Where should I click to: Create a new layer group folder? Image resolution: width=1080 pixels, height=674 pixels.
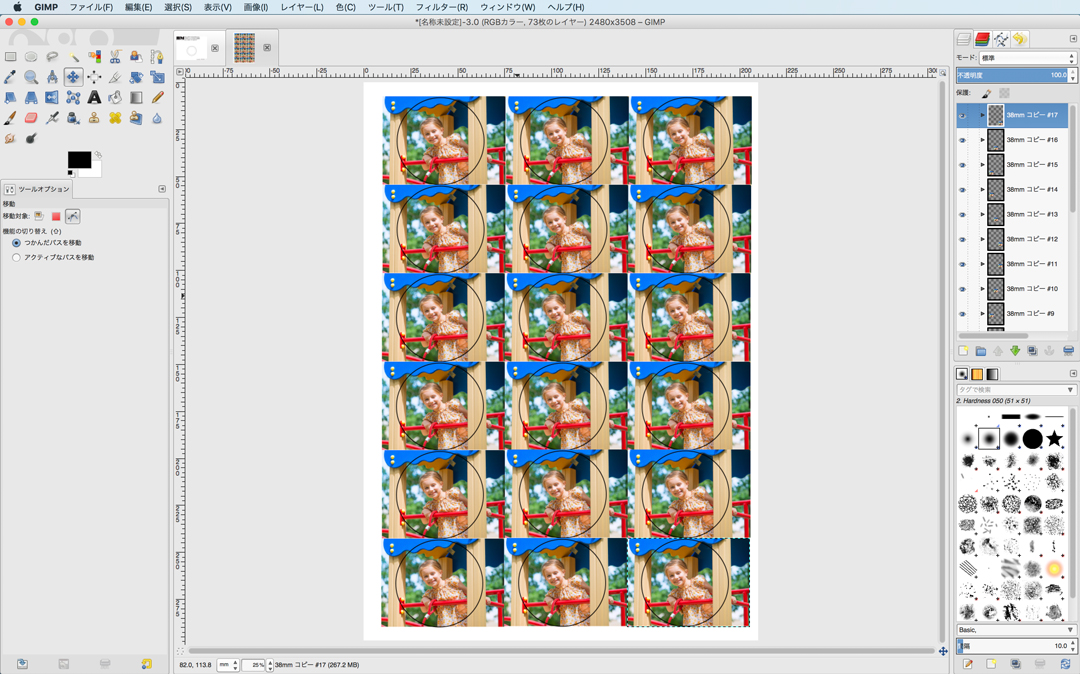coord(980,351)
